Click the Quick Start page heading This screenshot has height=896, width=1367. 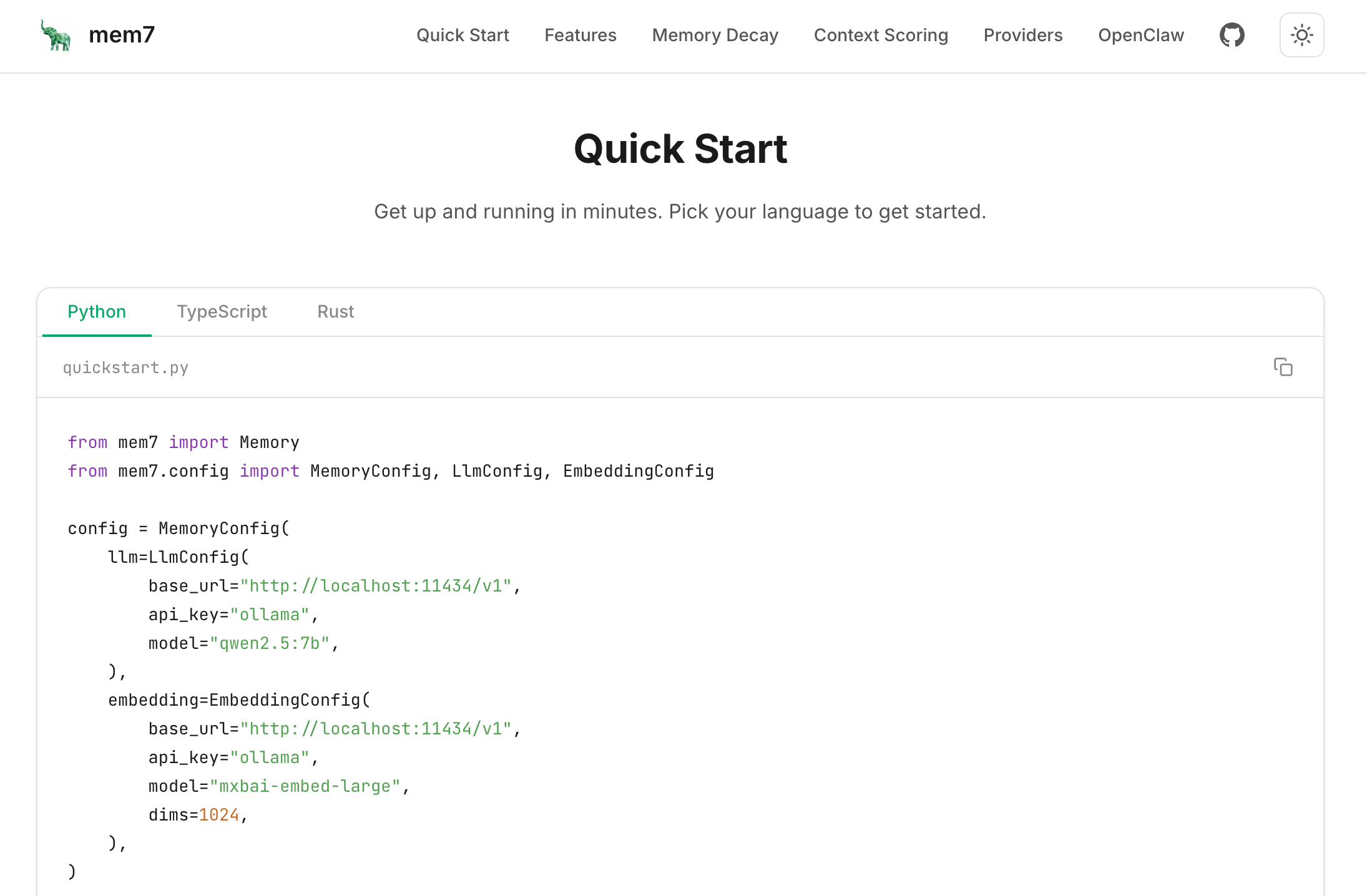[680, 149]
